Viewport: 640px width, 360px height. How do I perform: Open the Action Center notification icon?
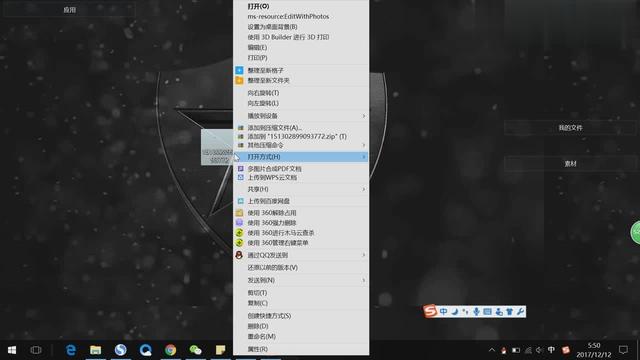623,350
